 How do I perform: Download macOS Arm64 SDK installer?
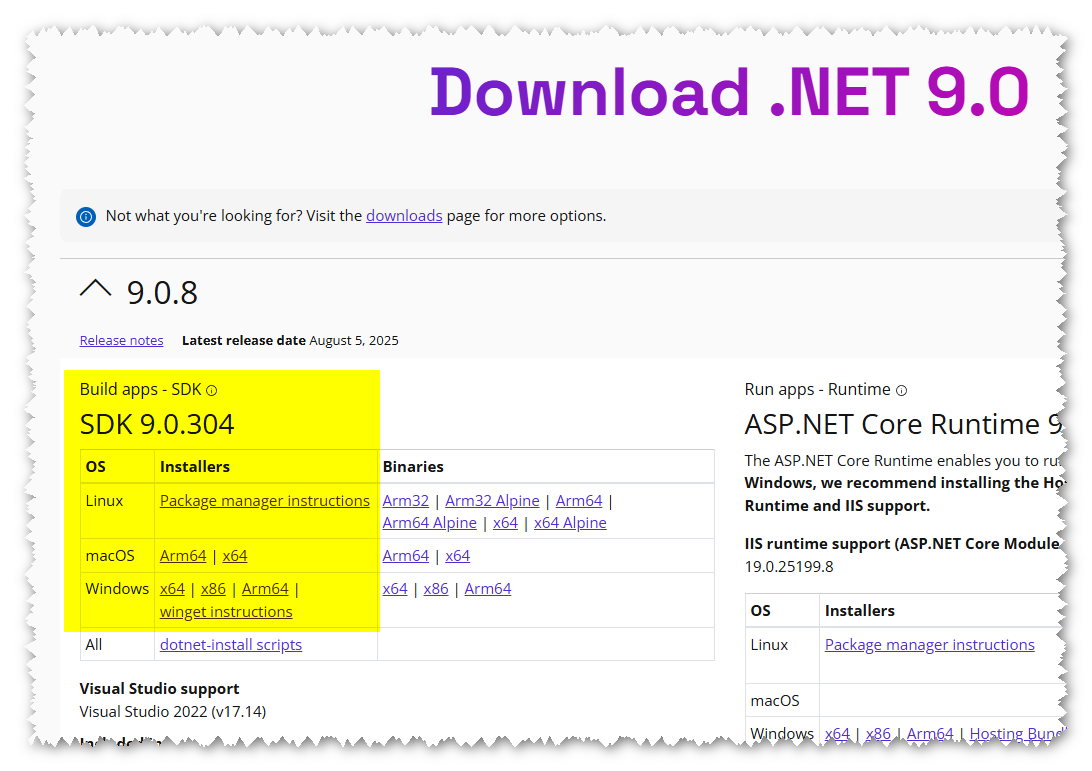point(183,556)
